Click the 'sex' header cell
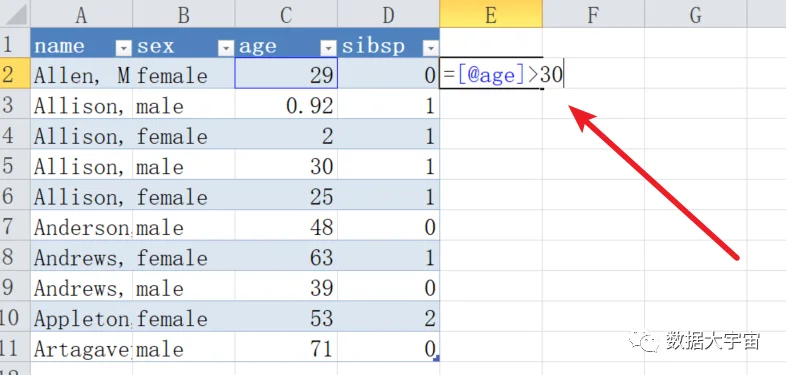This screenshot has height=375, width=786. [184, 43]
